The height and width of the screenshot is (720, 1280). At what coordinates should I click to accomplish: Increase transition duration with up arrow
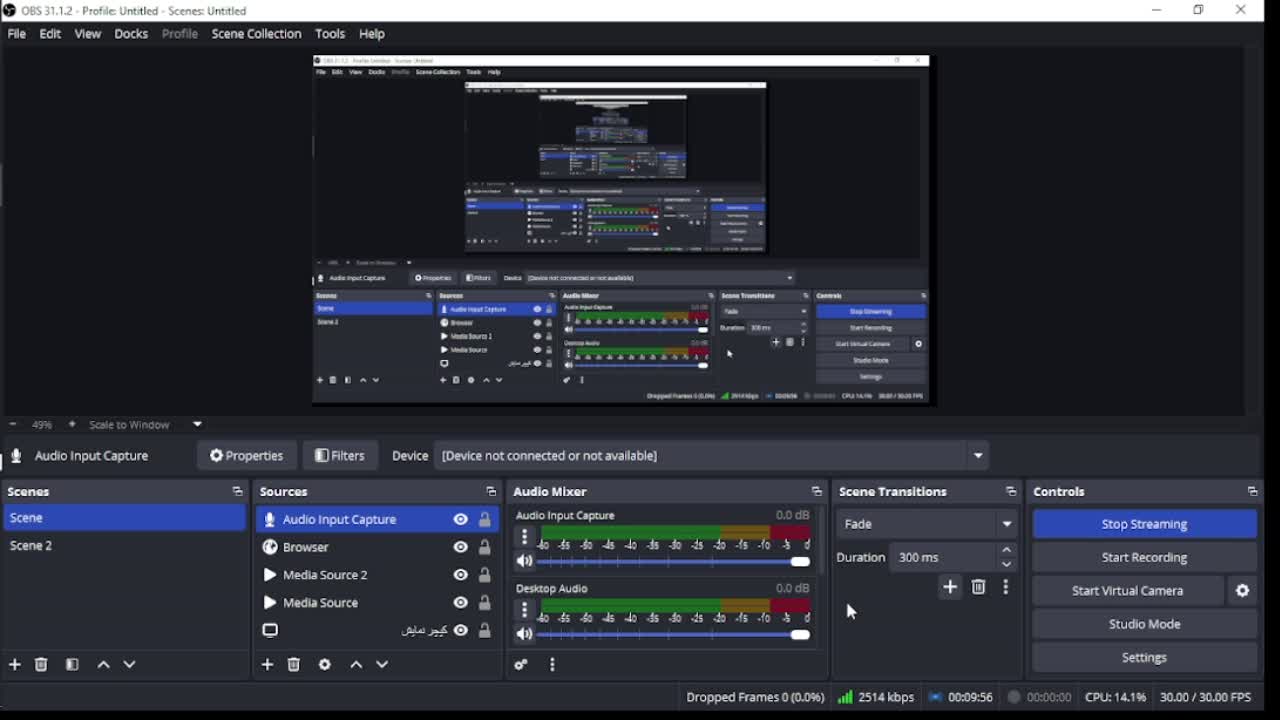(x=1006, y=550)
